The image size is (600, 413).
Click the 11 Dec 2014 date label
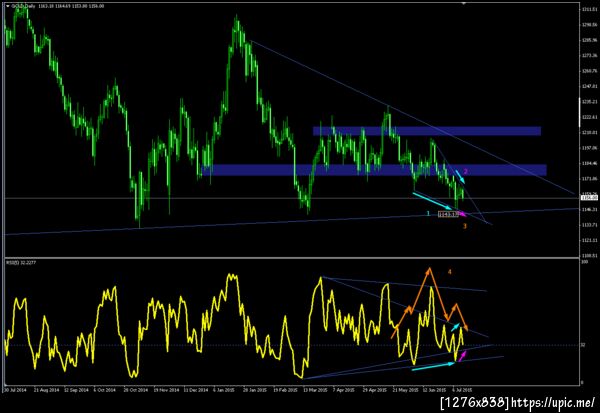tap(196, 390)
